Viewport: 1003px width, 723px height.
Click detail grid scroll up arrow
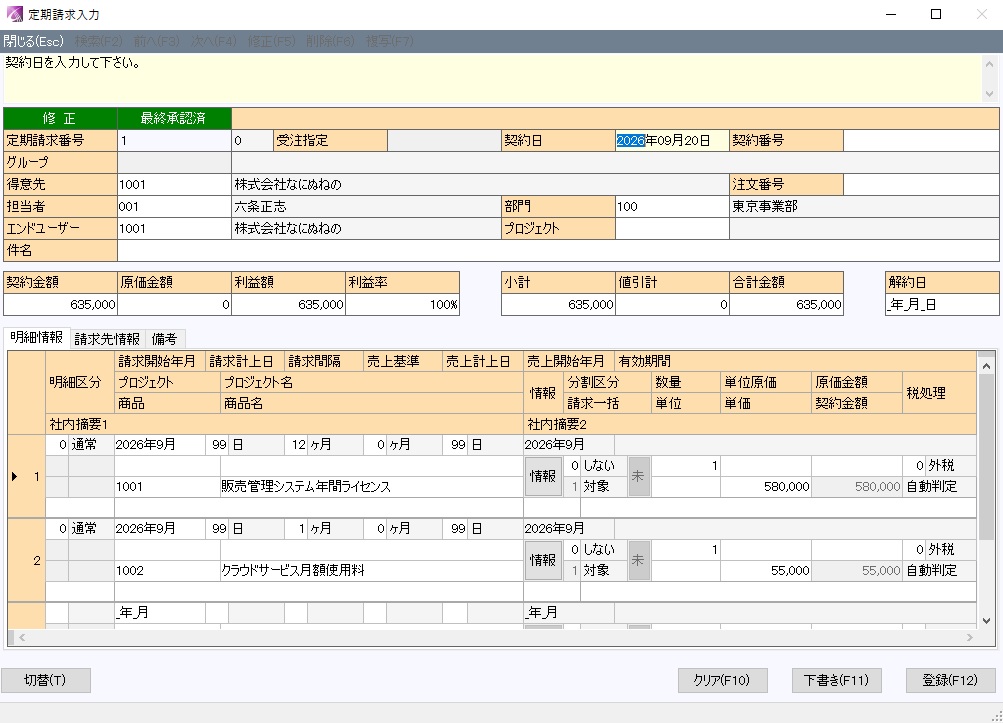pyautogui.click(x=986, y=366)
